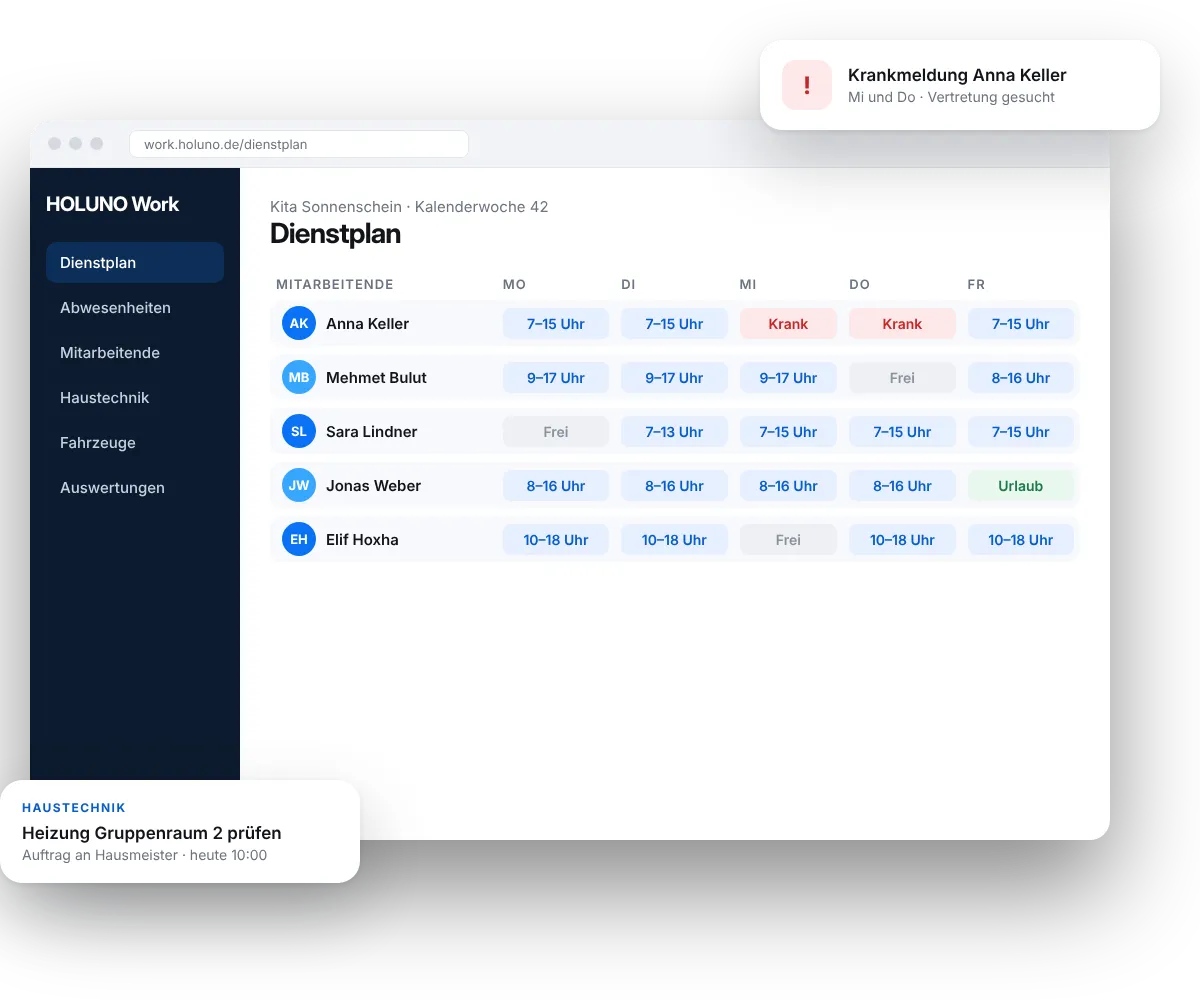Click the name Mehmet Bulut in the table

pos(376,378)
